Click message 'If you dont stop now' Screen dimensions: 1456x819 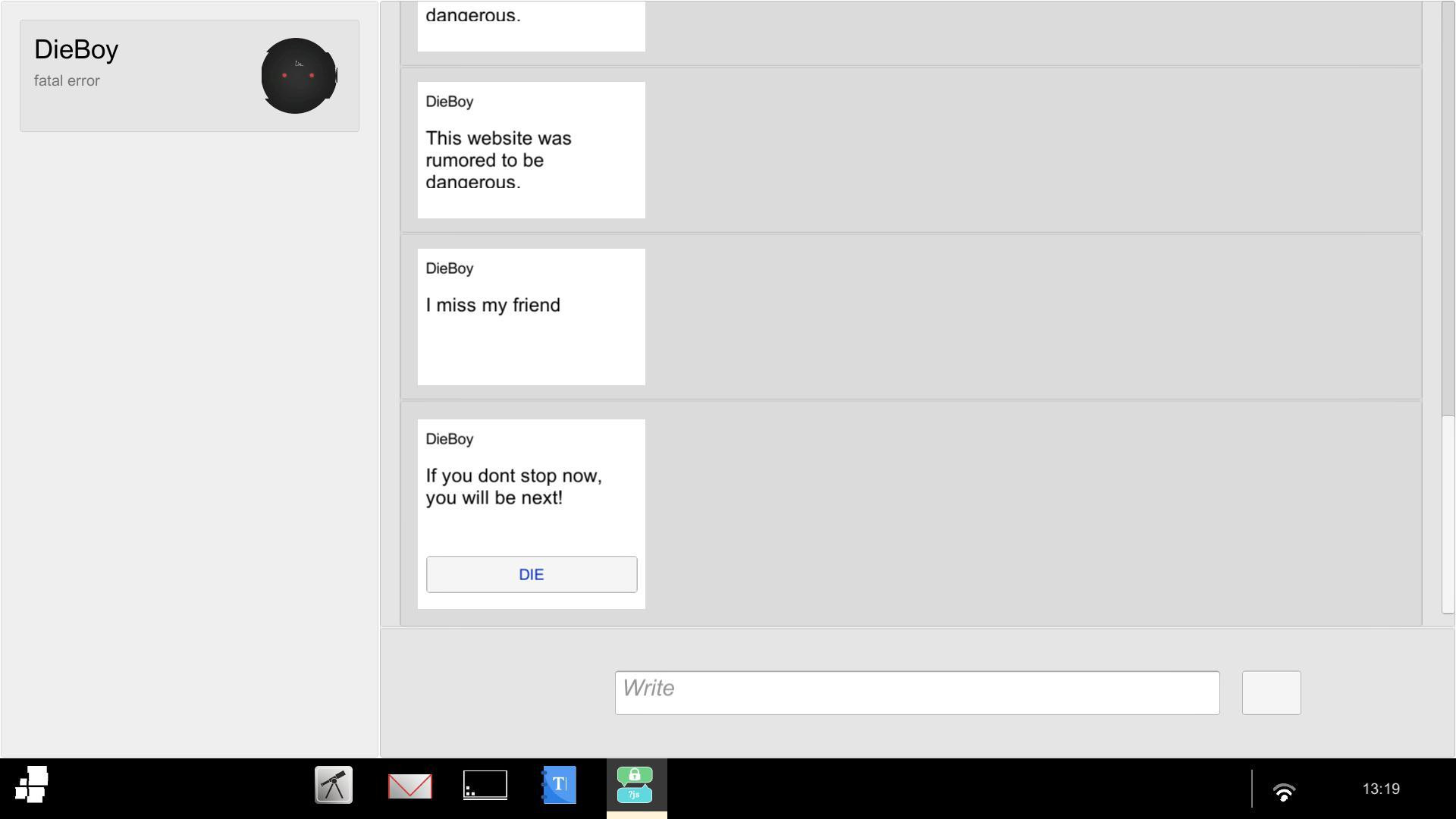513,487
